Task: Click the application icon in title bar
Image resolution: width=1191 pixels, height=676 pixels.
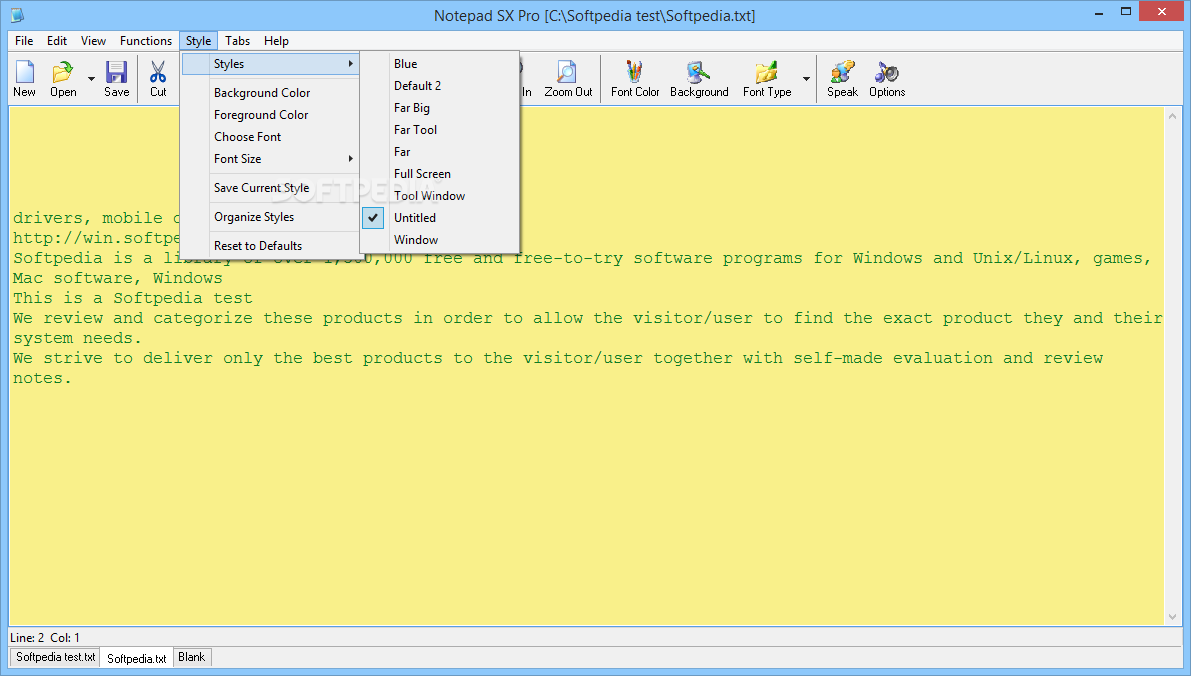Action: pos(17,14)
